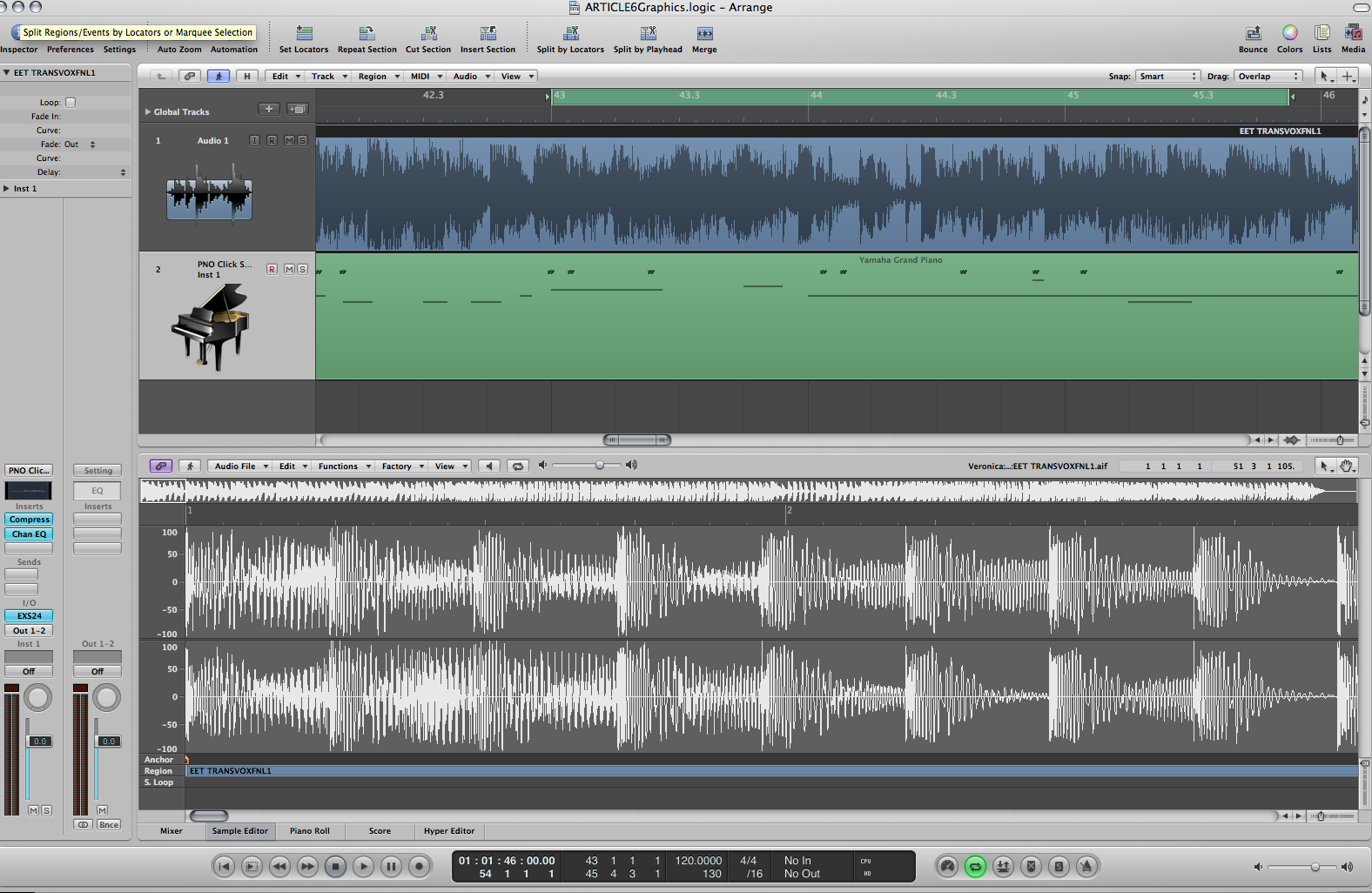
Task: Click the new track plus button
Action: [269, 109]
